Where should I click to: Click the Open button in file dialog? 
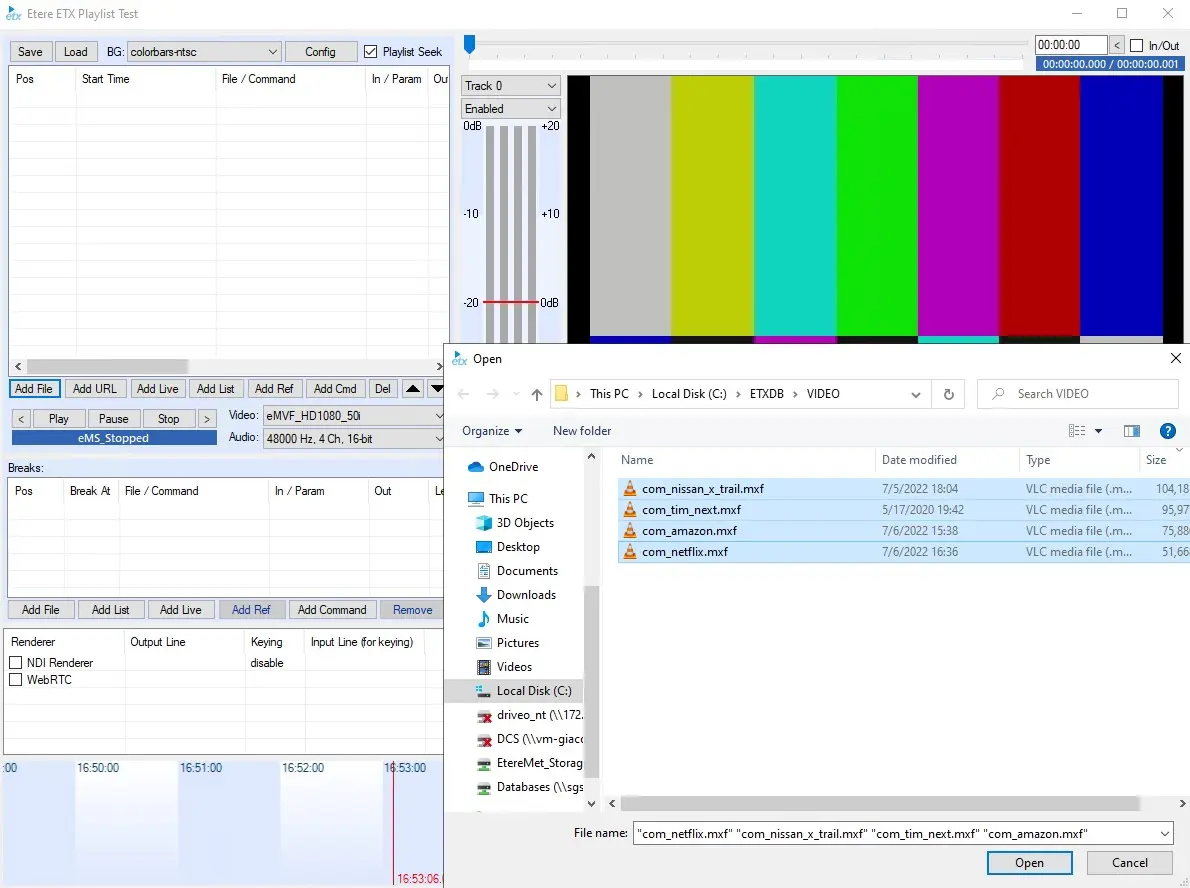click(x=1029, y=863)
